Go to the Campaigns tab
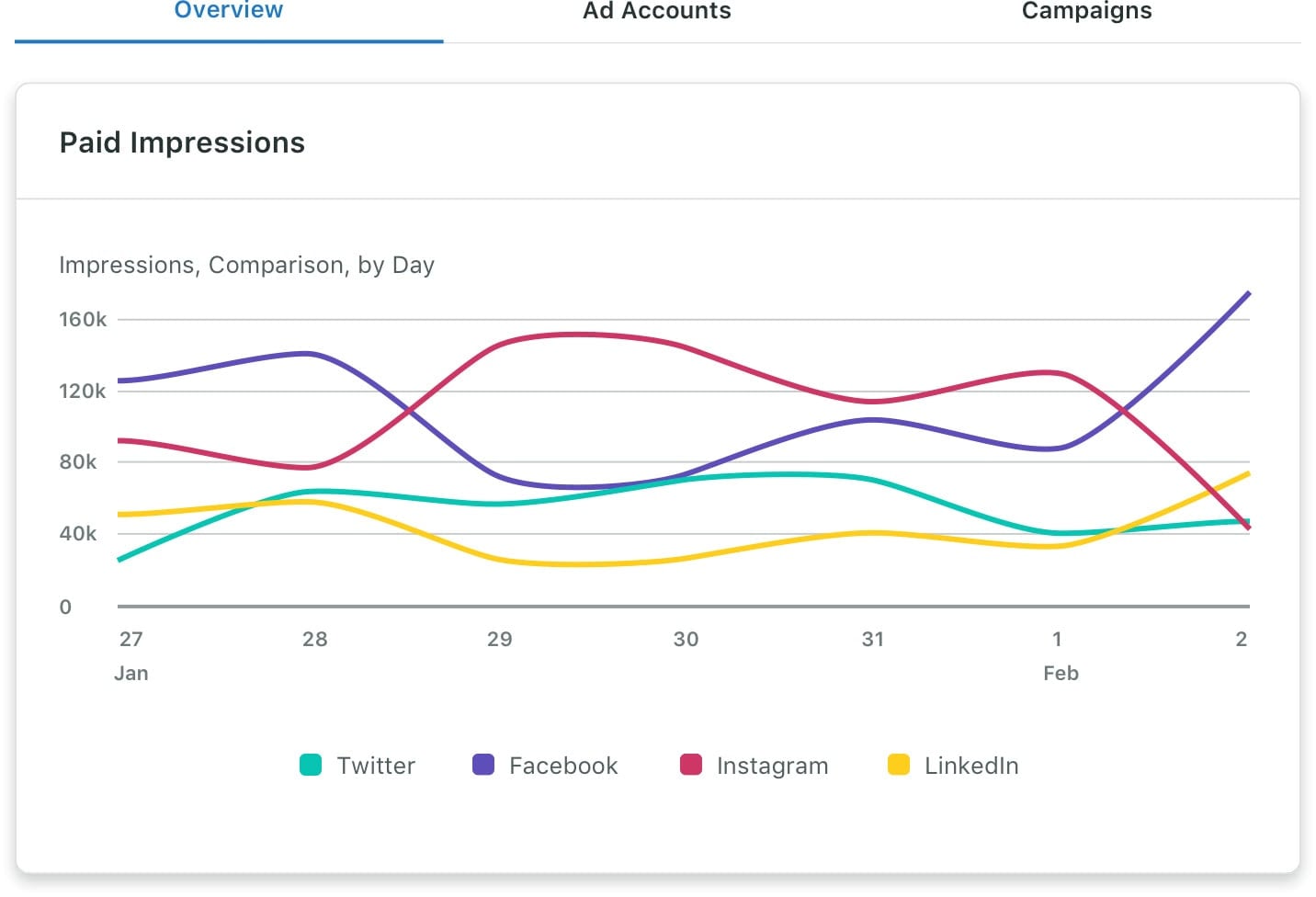Image resolution: width=1316 pixels, height=897 pixels. (1086, 12)
